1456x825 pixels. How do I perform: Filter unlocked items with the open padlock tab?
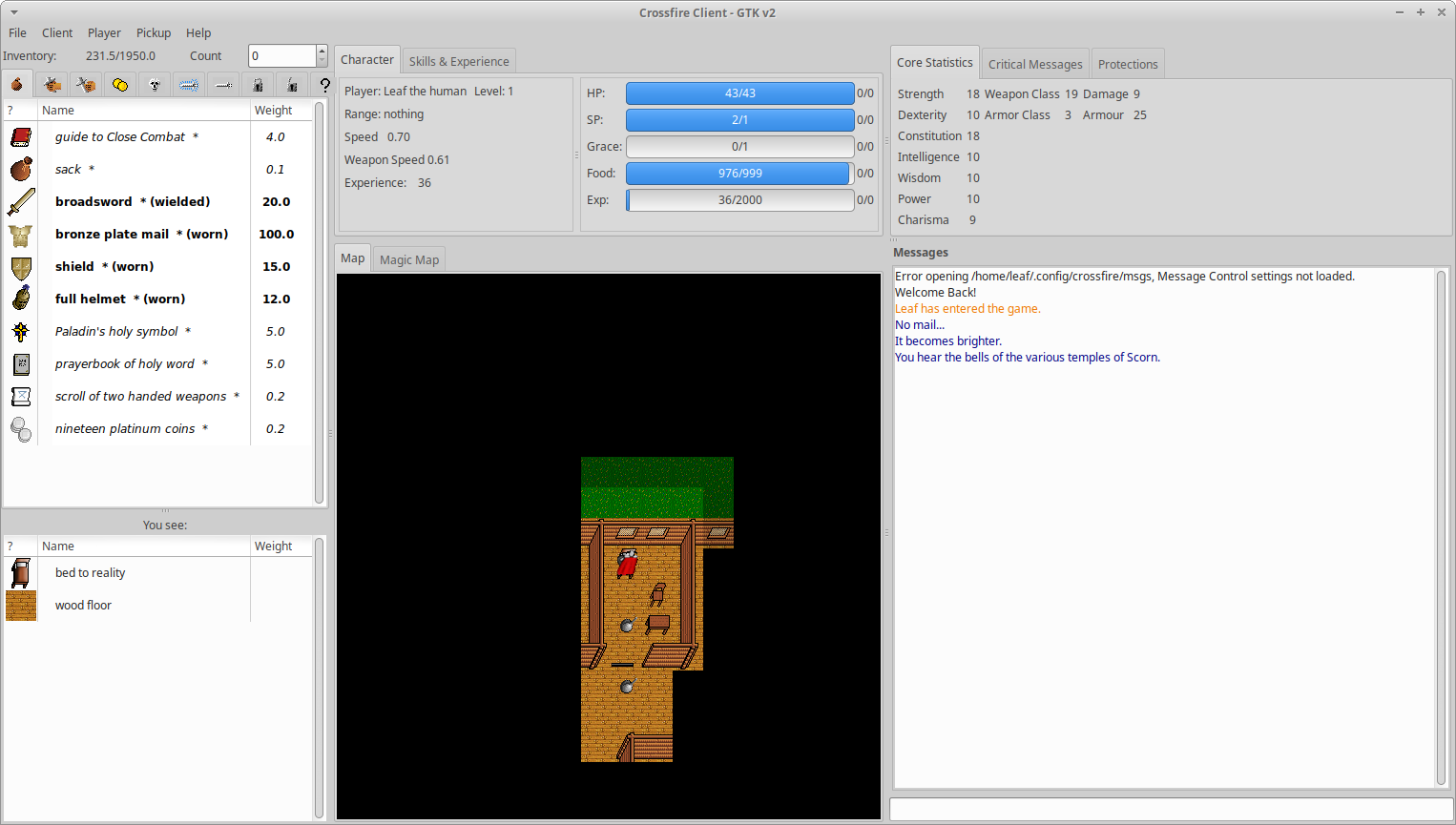(x=292, y=85)
